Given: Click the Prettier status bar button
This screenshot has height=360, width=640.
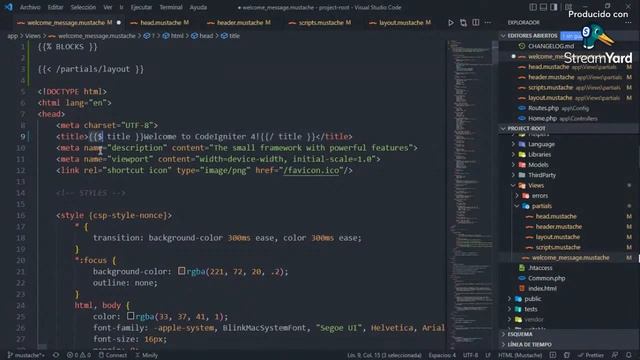Looking at the screenshot, I should coord(591,355).
